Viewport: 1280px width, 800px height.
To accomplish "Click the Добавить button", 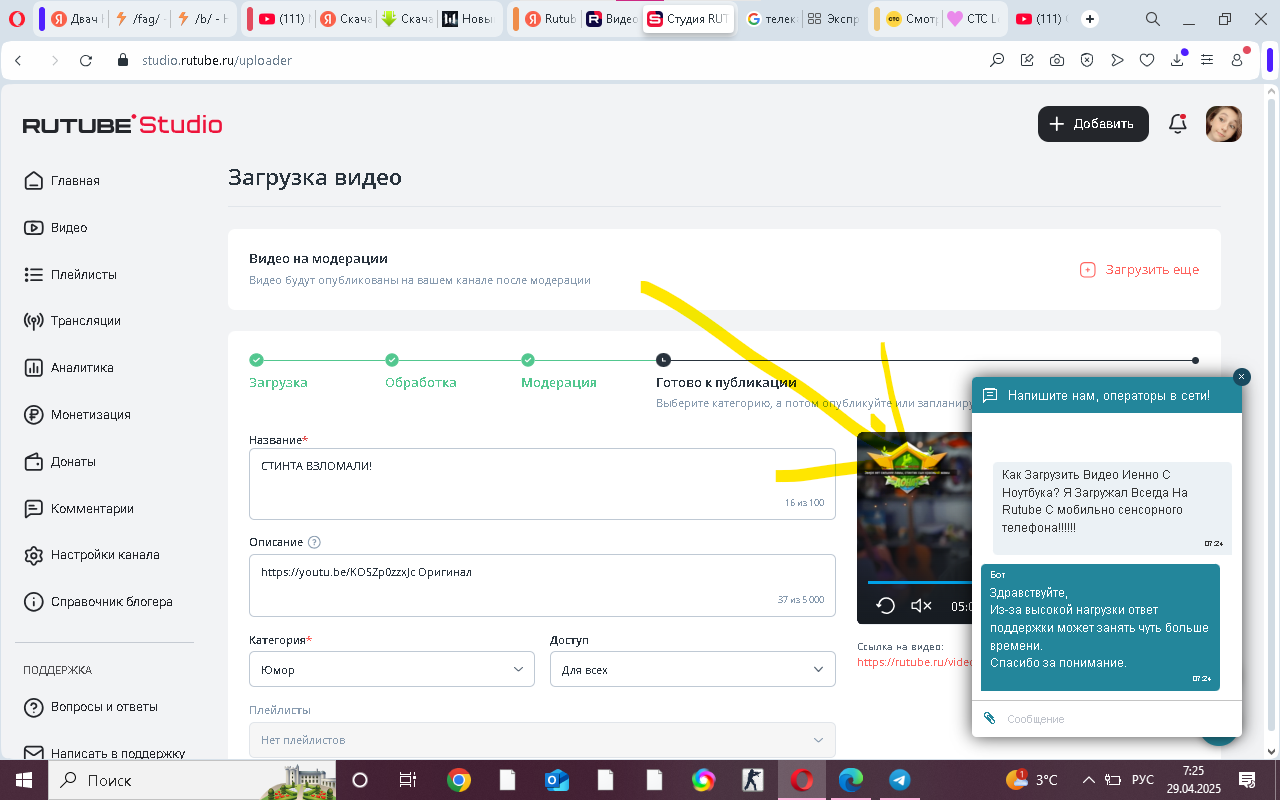I will (1093, 124).
